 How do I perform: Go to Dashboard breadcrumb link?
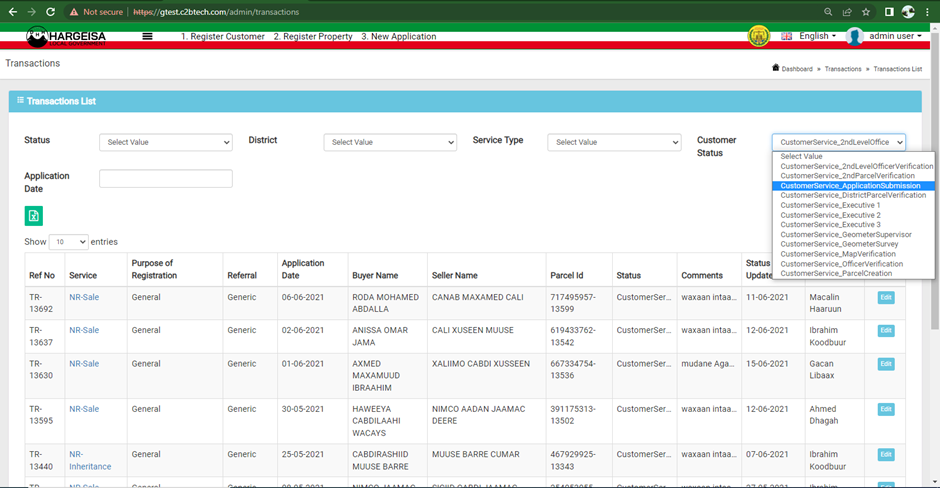[797, 69]
